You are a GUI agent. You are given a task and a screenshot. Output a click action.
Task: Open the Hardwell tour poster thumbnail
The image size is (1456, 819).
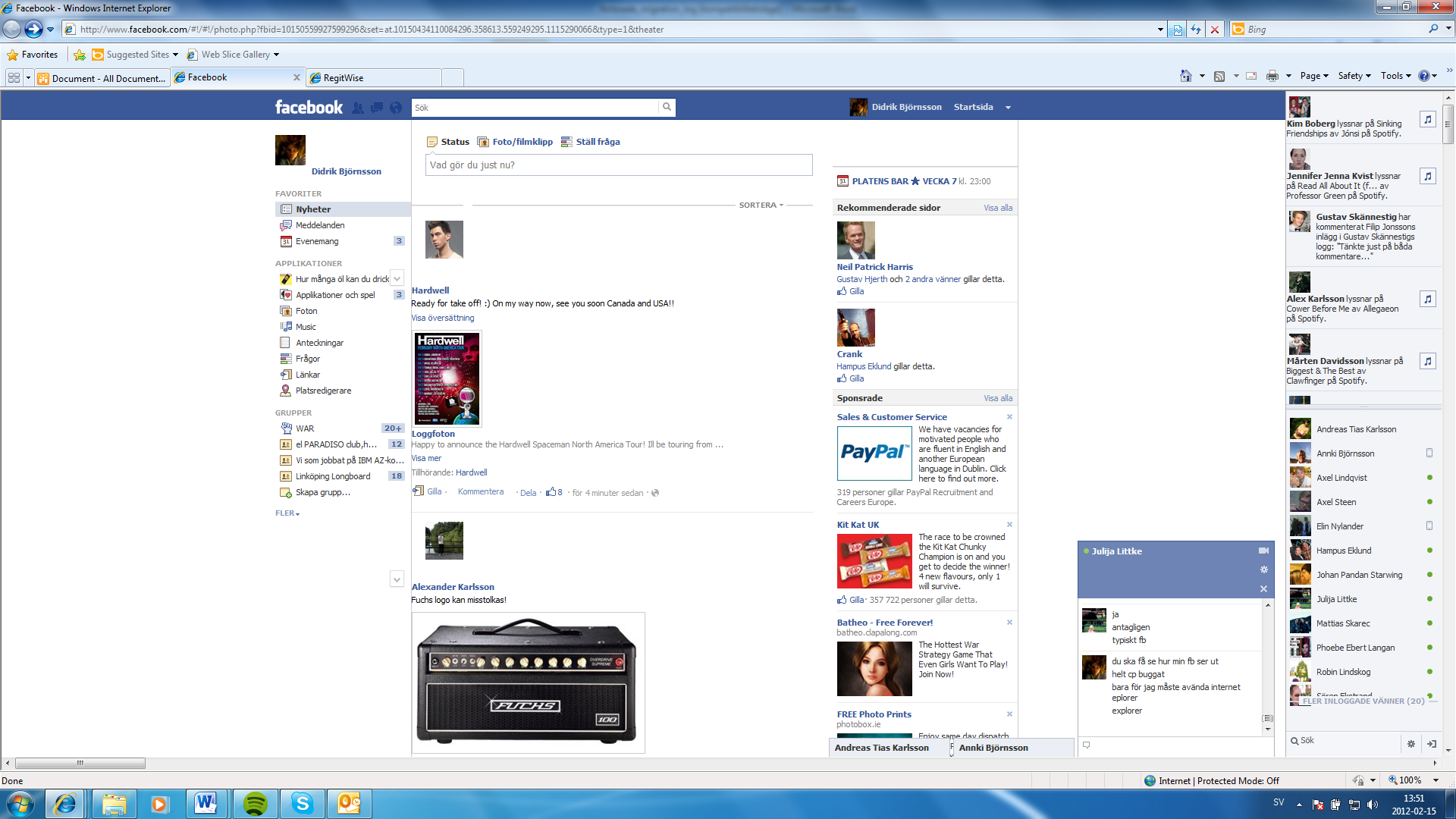[447, 379]
